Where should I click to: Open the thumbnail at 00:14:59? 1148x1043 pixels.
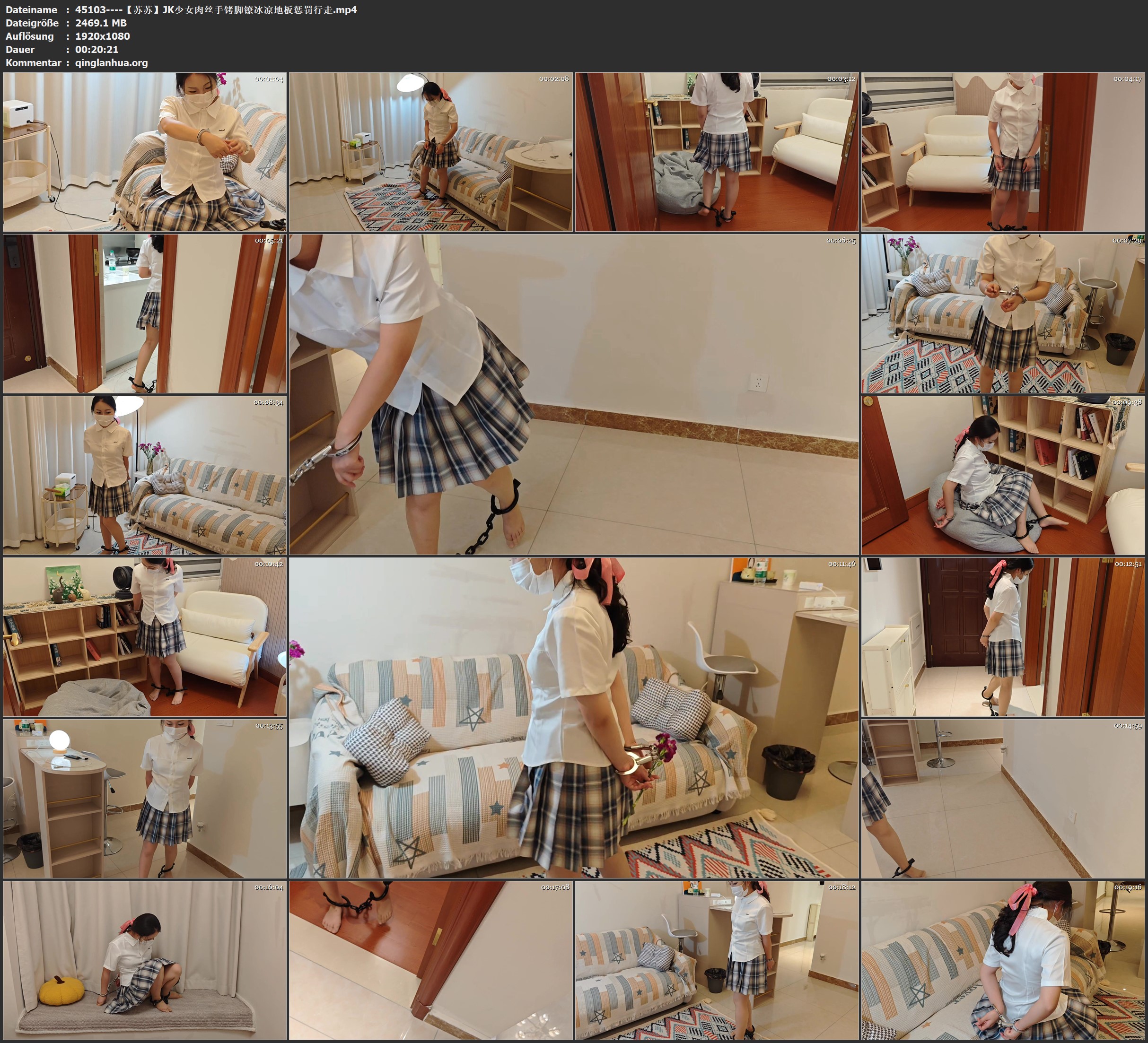tap(1003, 799)
